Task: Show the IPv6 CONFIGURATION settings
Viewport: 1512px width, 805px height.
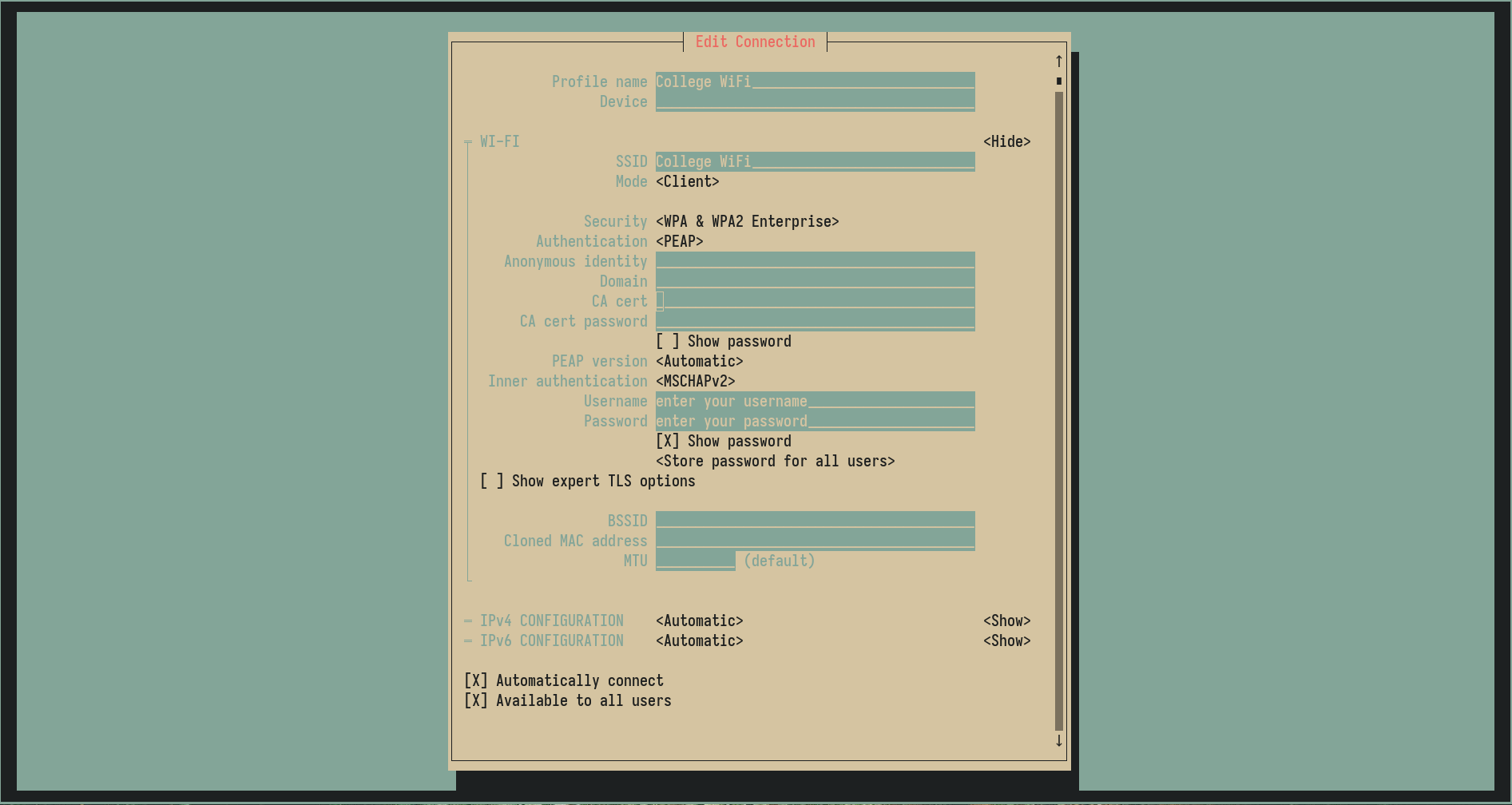Action: [x=1006, y=640]
